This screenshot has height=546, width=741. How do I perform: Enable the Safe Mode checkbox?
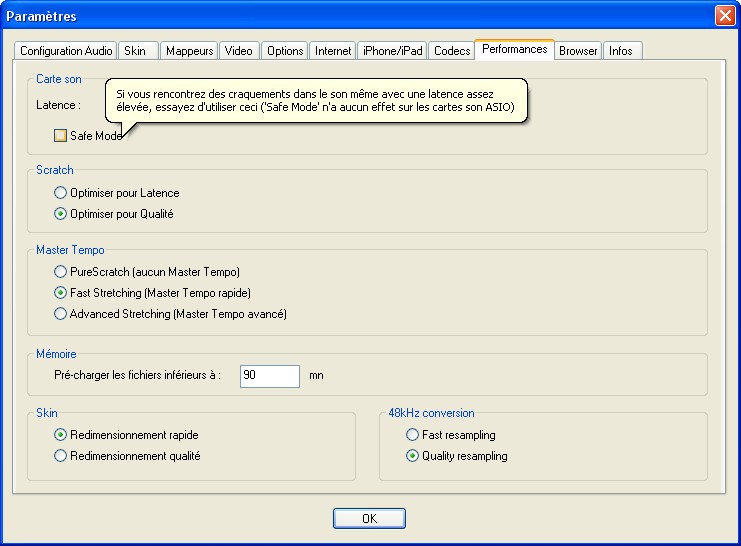[x=60, y=136]
